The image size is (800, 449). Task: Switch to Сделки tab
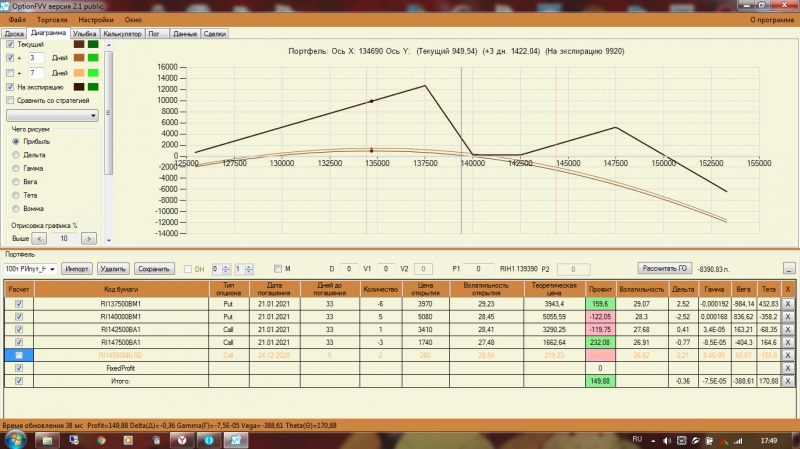[215, 34]
